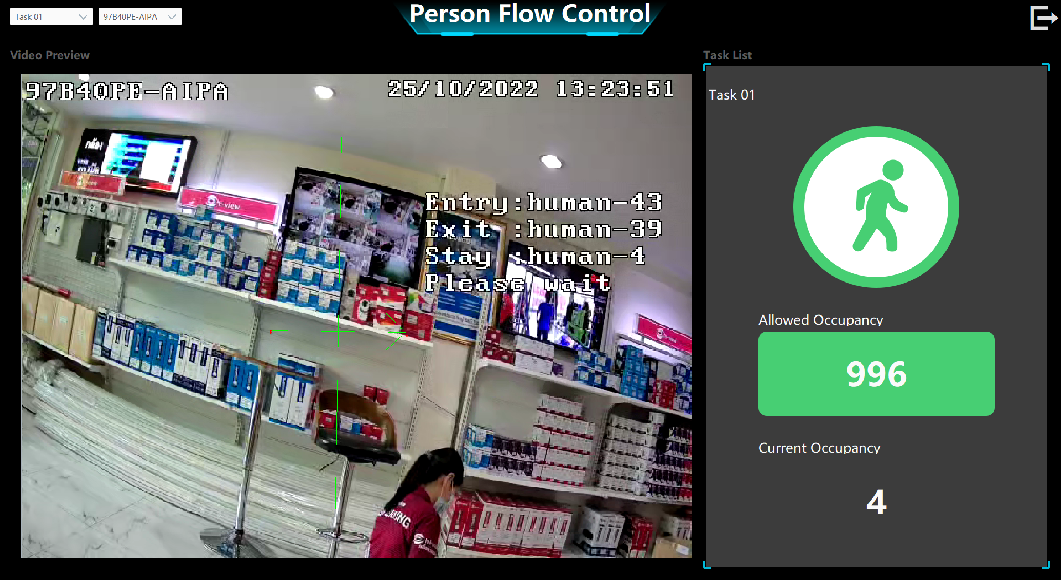Image resolution: width=1061 pixels, height=580 pixels.
Task: Open the Task 01 dropdown
Action: coord(52,17)
